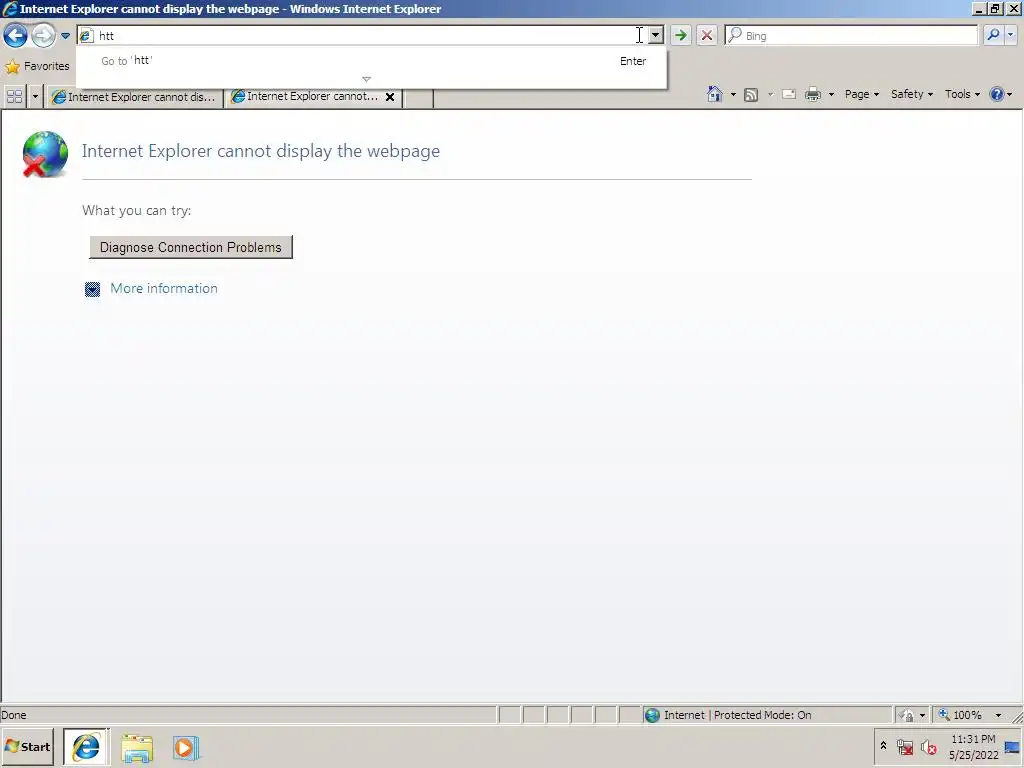Click the 'Done' status bar text
This screenshot has width=1024, height=768.
(14, 715)
